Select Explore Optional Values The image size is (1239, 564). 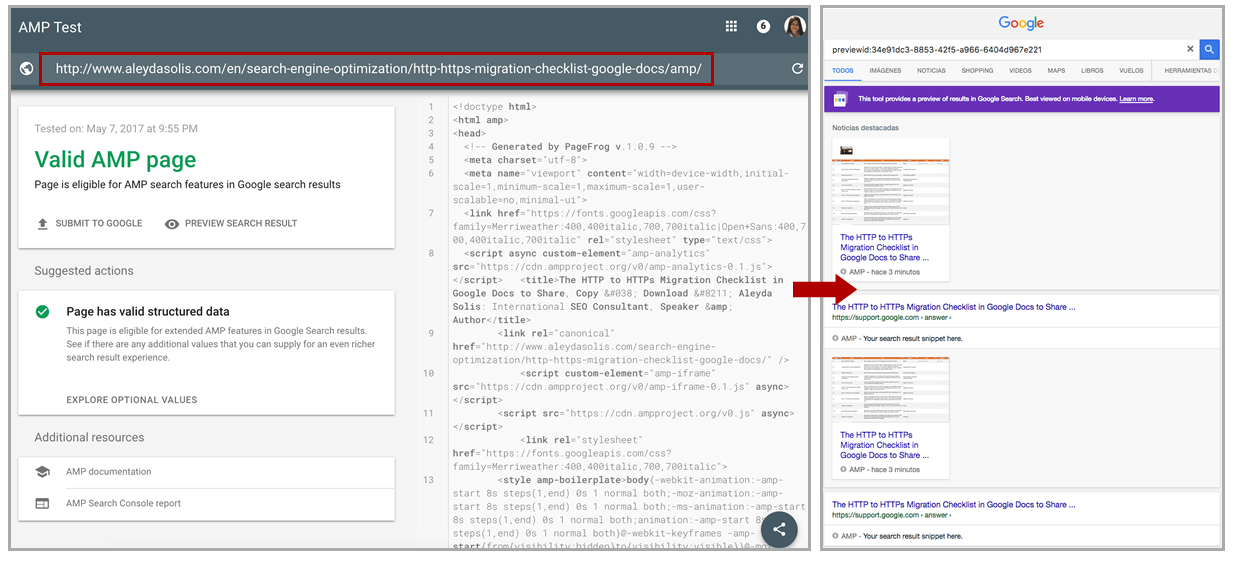tap(132, 400)
